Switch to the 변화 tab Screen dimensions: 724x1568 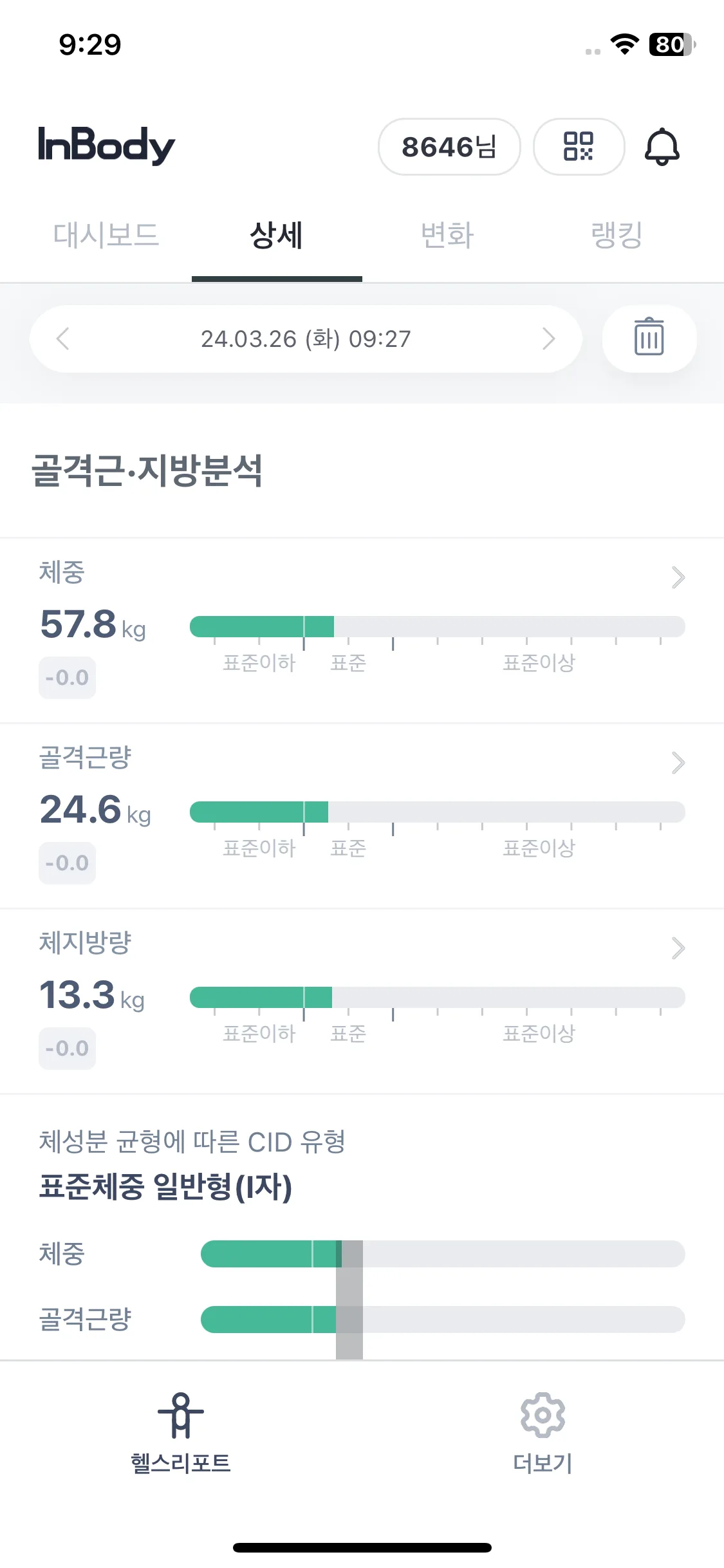coord(447,235)
